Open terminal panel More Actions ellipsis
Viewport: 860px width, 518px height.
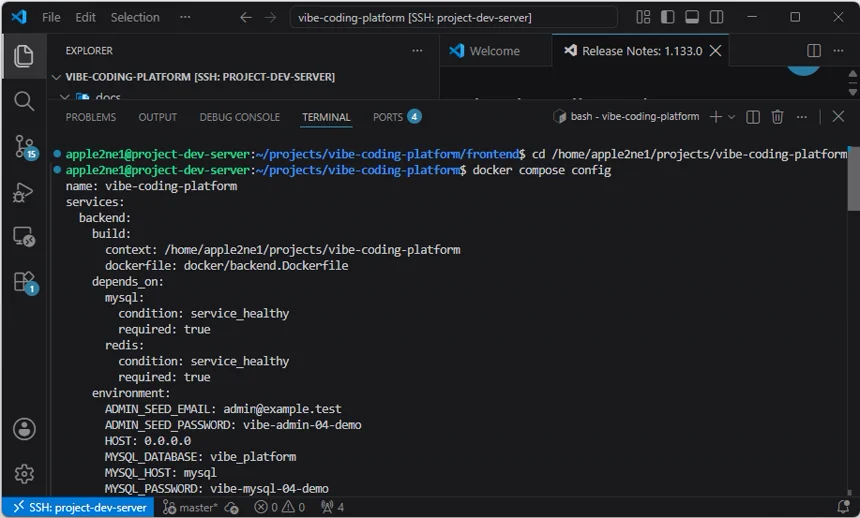tap(802, 117)
